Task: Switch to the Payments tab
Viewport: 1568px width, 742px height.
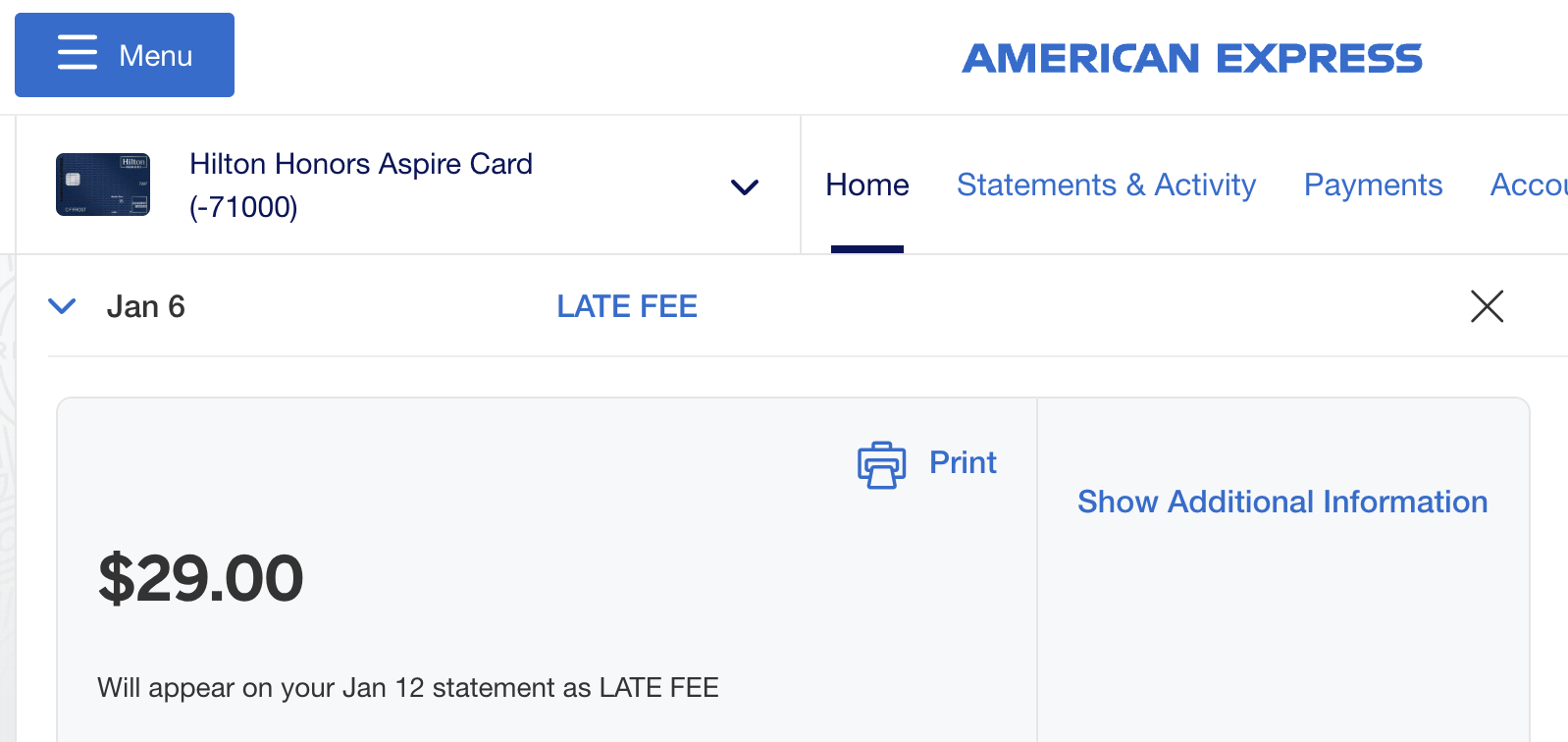Action: pos(1373,185)
